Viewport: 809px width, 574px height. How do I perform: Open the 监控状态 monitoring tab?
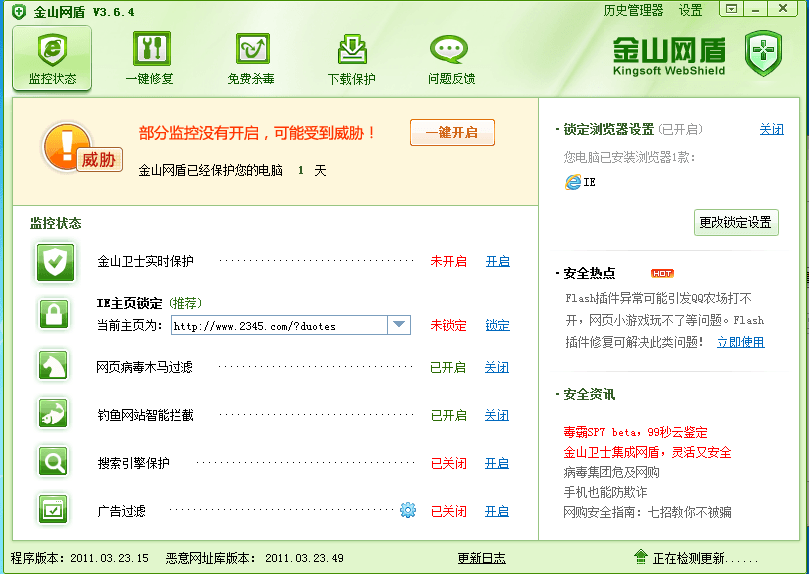tap(52, 59)
